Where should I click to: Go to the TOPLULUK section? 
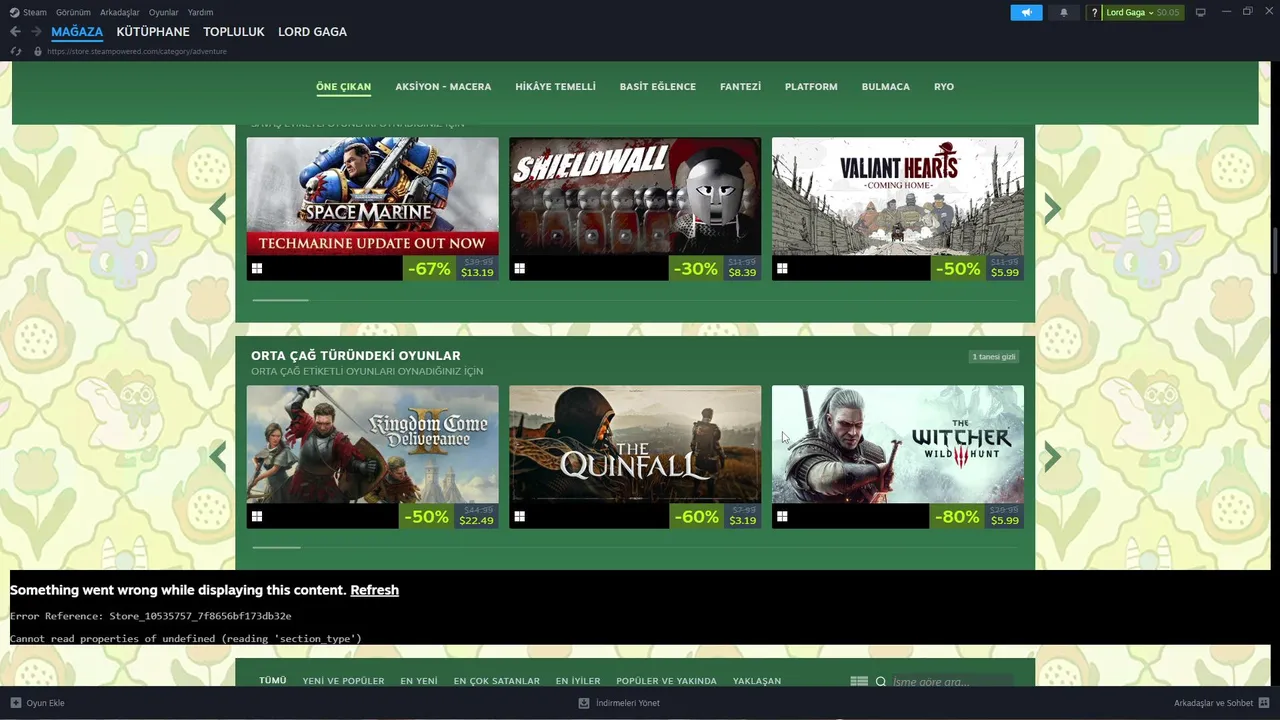pos(234,32)
